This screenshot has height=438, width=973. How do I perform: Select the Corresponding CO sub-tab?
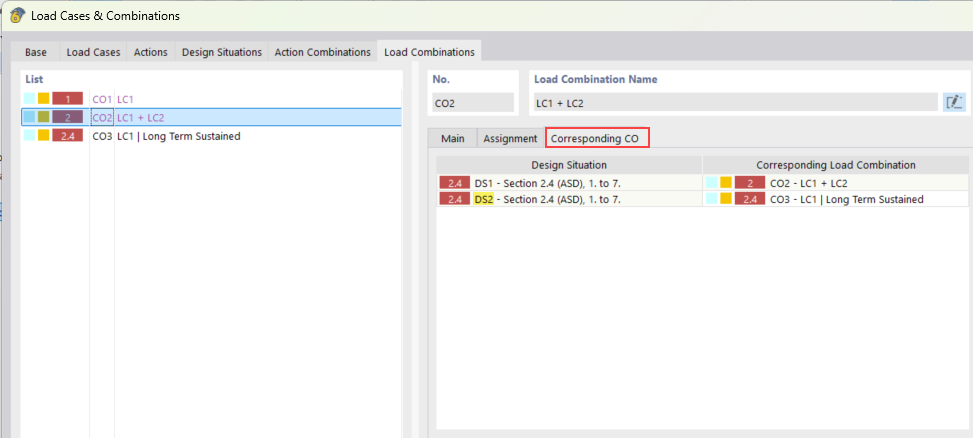coord(597,138)
